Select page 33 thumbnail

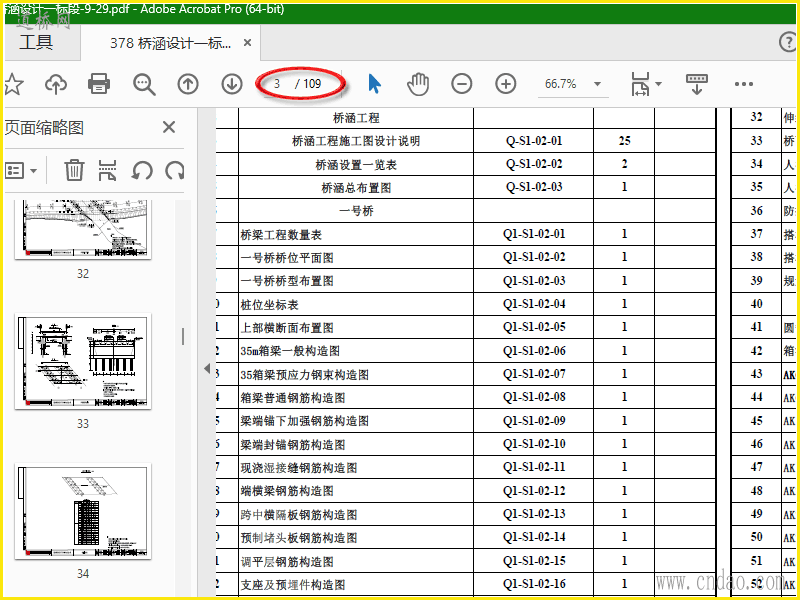pyautogui.click(x=83, y=361)
